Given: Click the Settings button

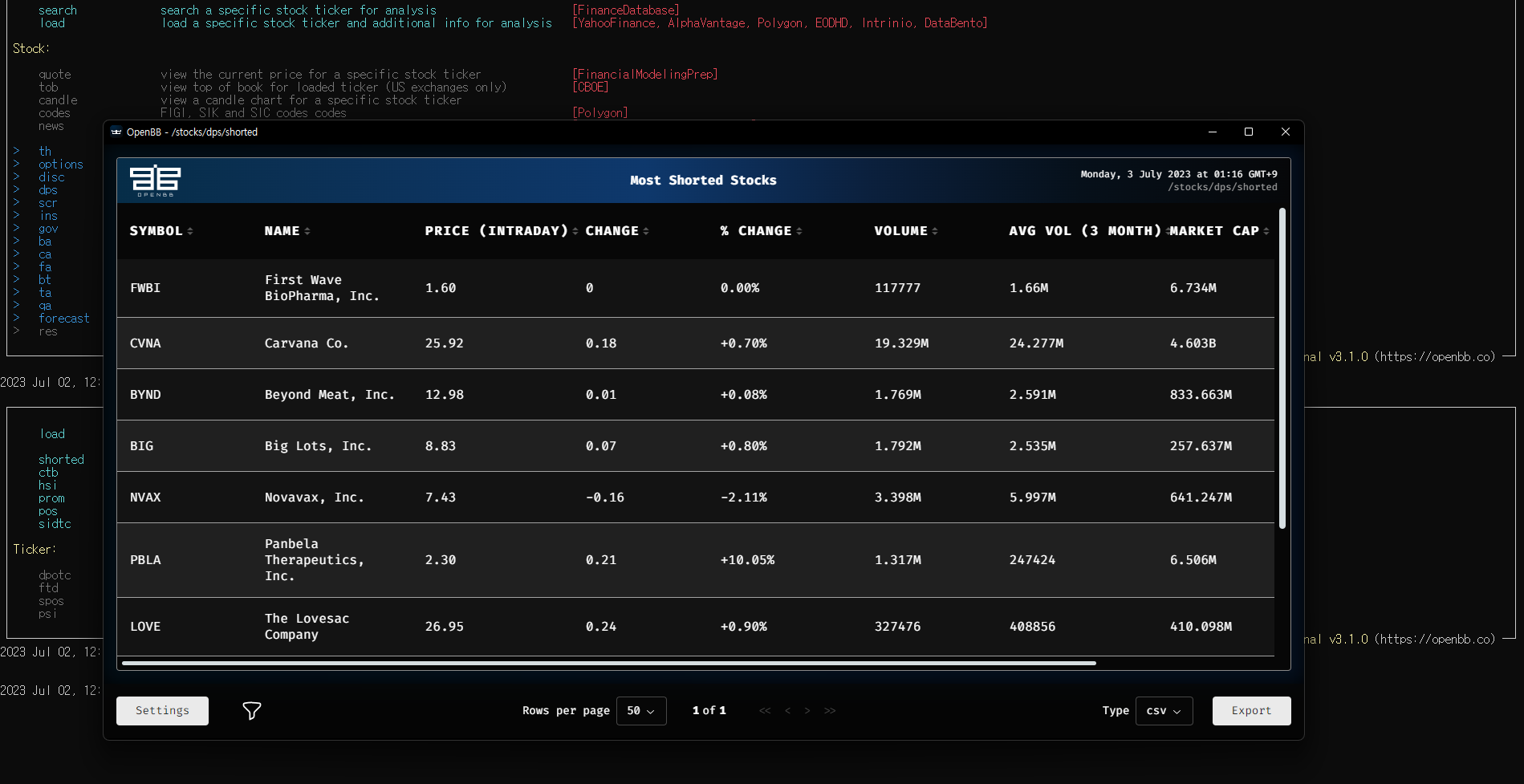Looking at the screenshot, I should (x=162, y=711).
